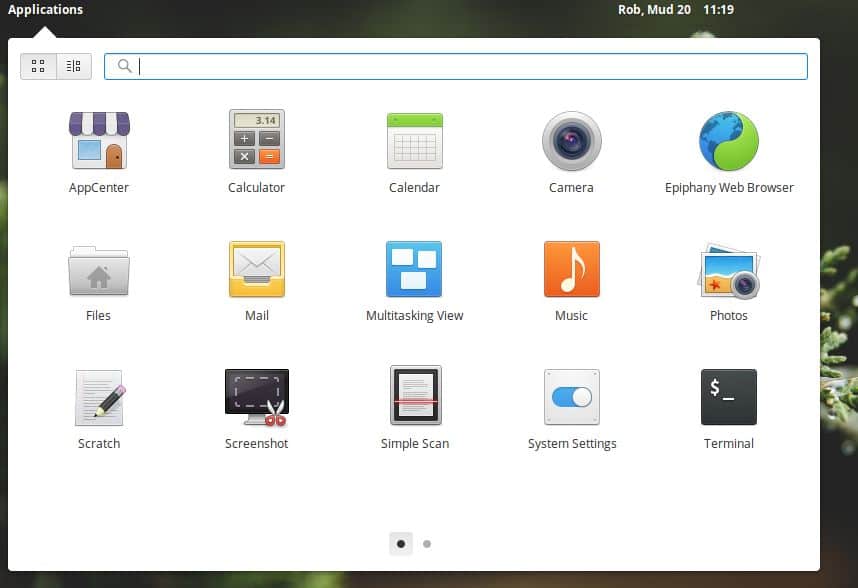Viewport: 858px width, 588px height.
Task: Launch Simple Scan
Action: 414,396
